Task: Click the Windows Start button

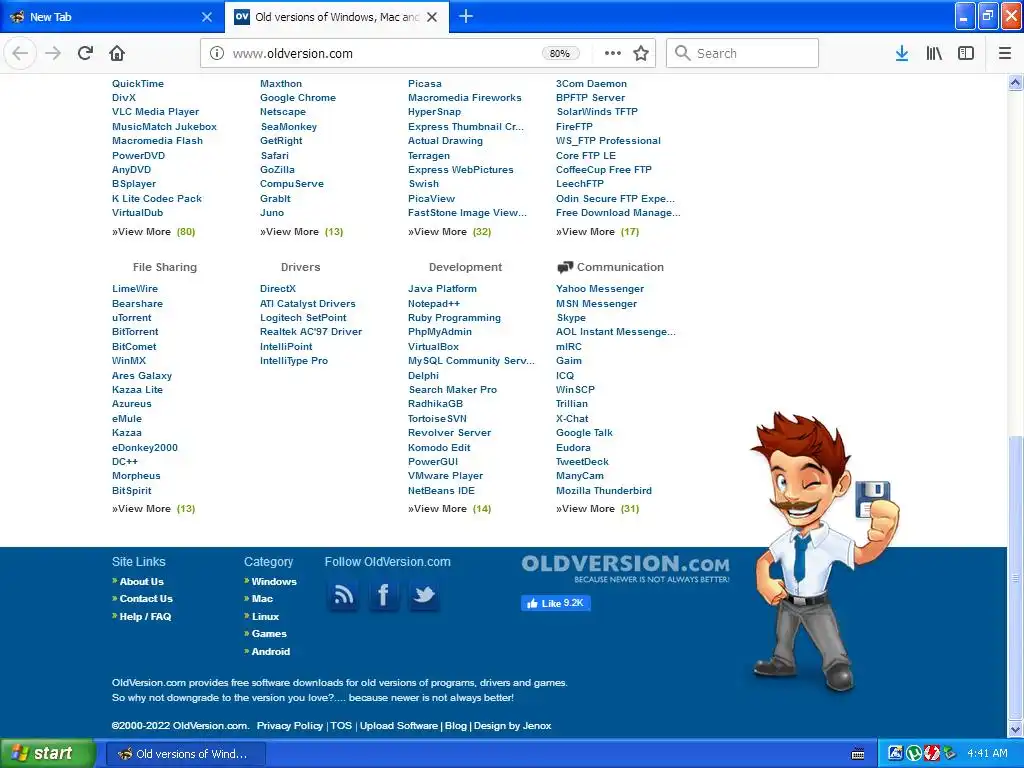Action: (48, 754)
